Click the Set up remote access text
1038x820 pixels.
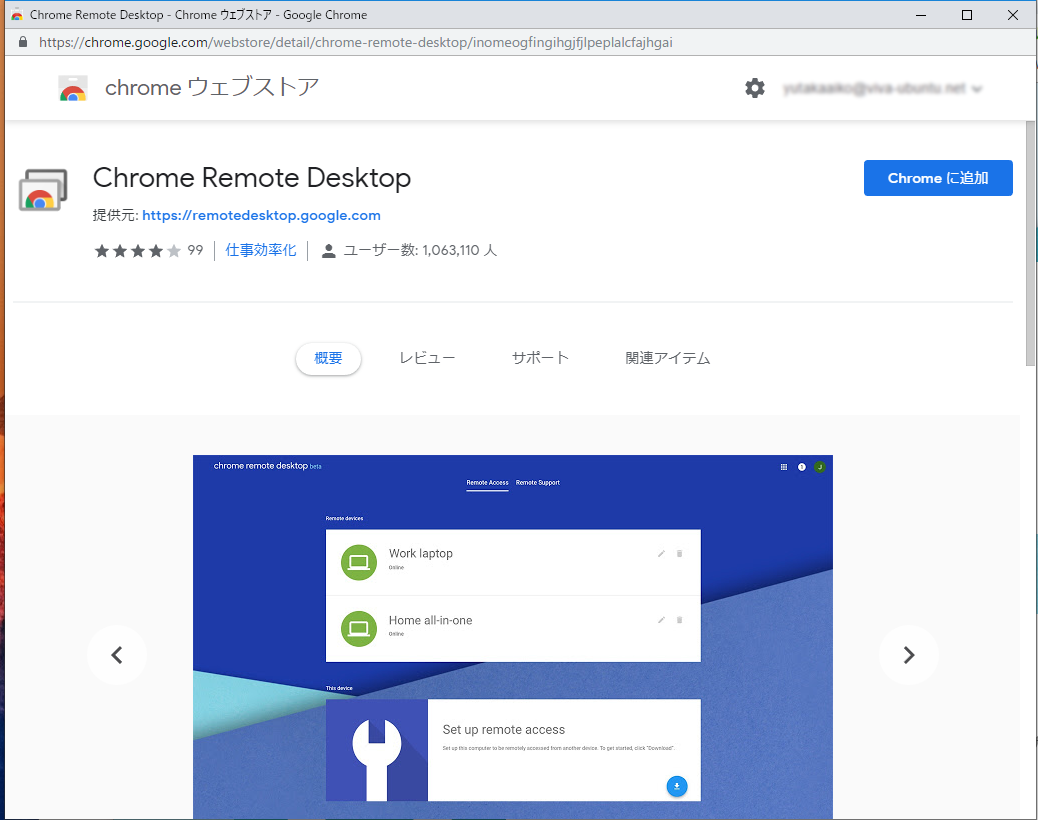[504, 730]
